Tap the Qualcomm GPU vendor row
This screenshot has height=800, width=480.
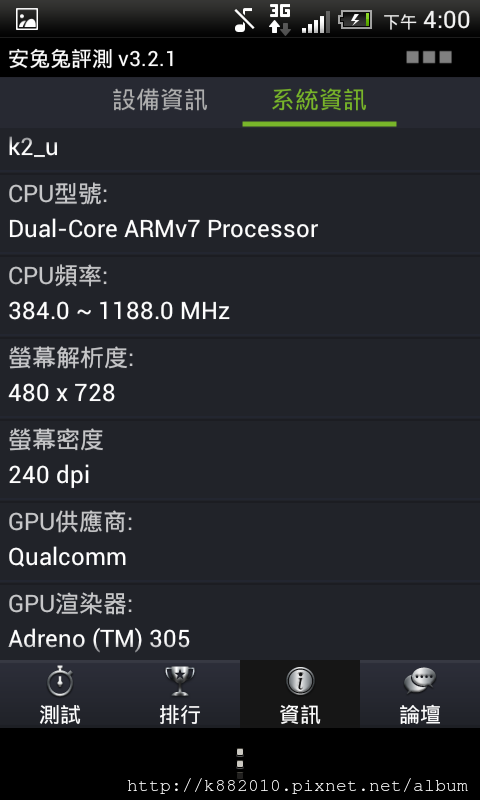240,543
